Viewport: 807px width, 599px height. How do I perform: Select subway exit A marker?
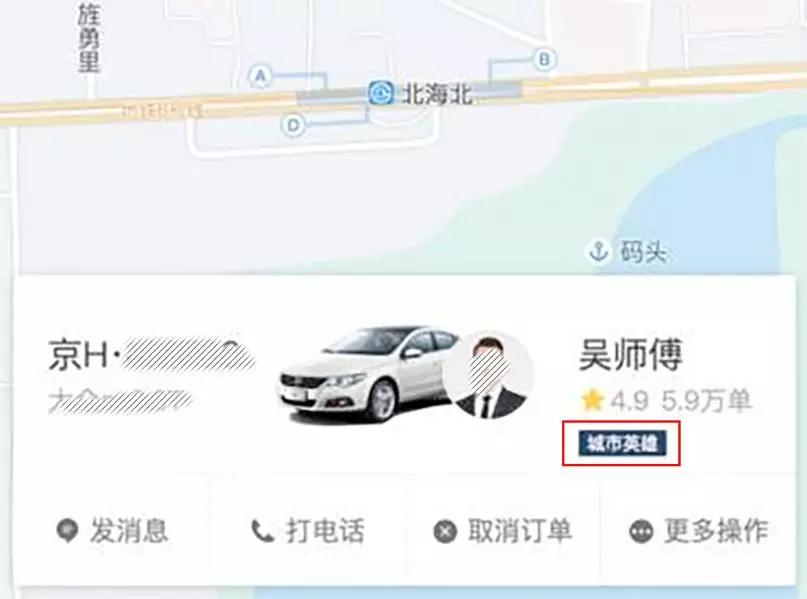261,76
